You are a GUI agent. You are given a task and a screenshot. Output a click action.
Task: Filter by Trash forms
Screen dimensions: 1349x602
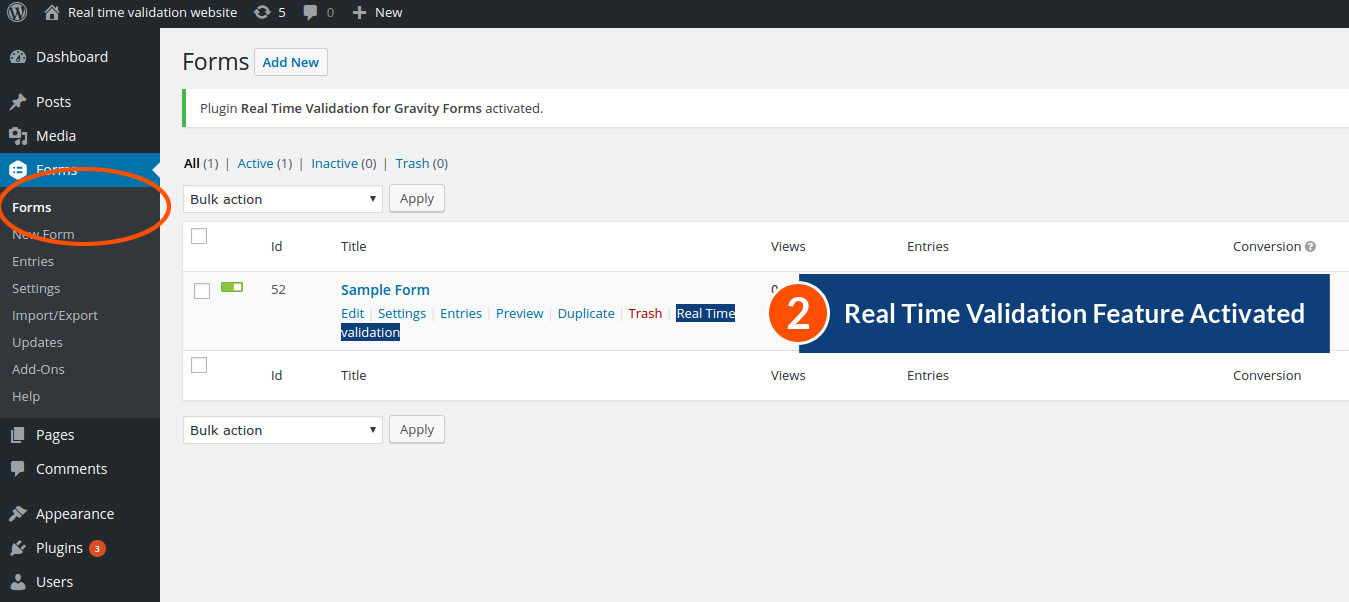[412, 163]
